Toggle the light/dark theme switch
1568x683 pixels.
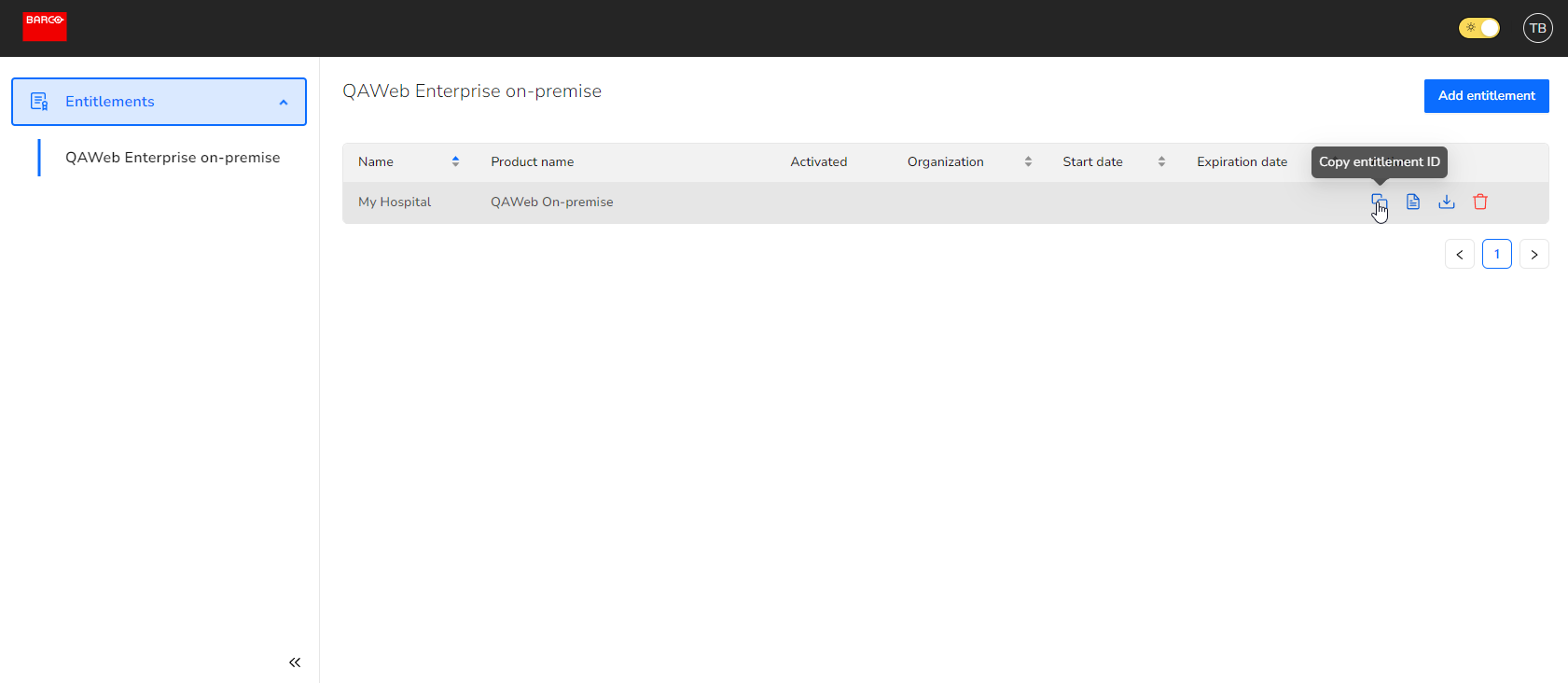tap(1478, 28)
